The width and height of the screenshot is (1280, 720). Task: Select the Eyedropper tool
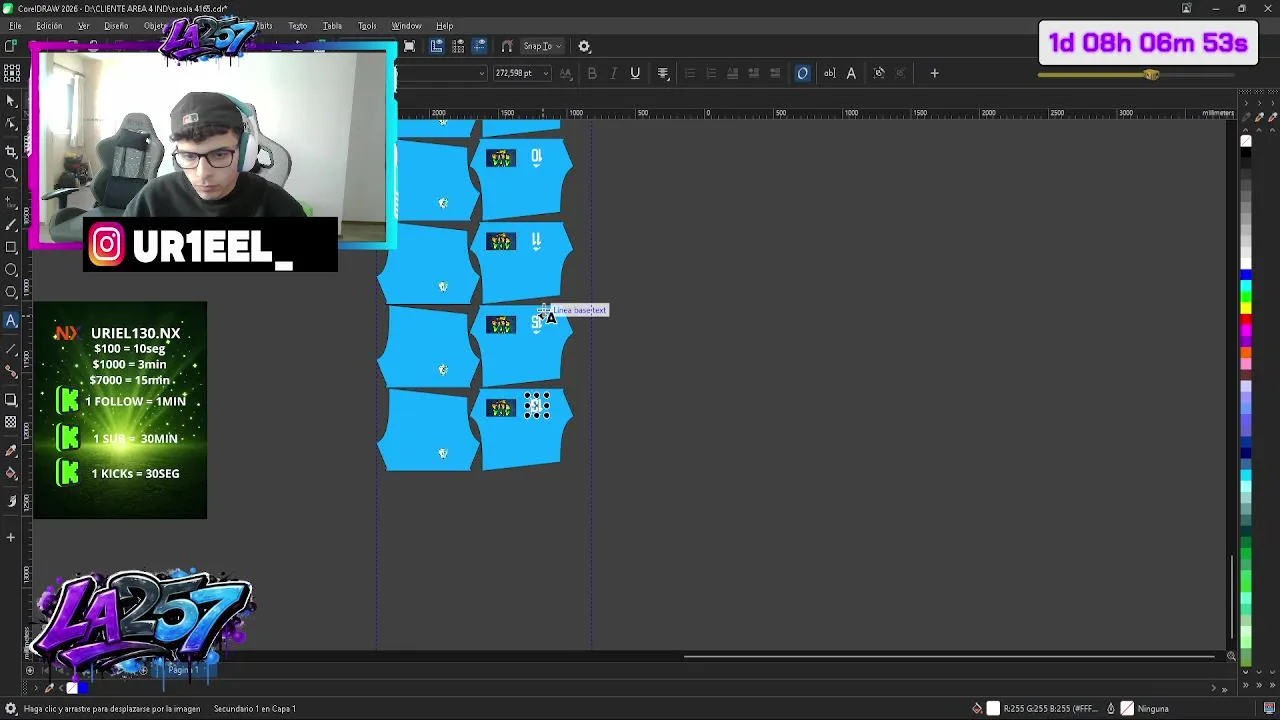pos(11,450)
